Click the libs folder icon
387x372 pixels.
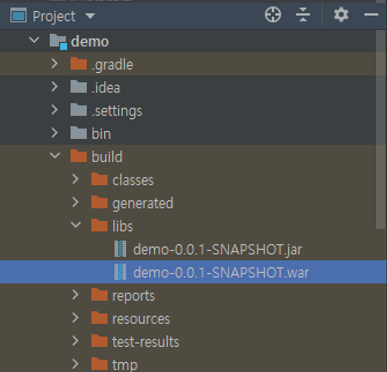pos(99,225)
